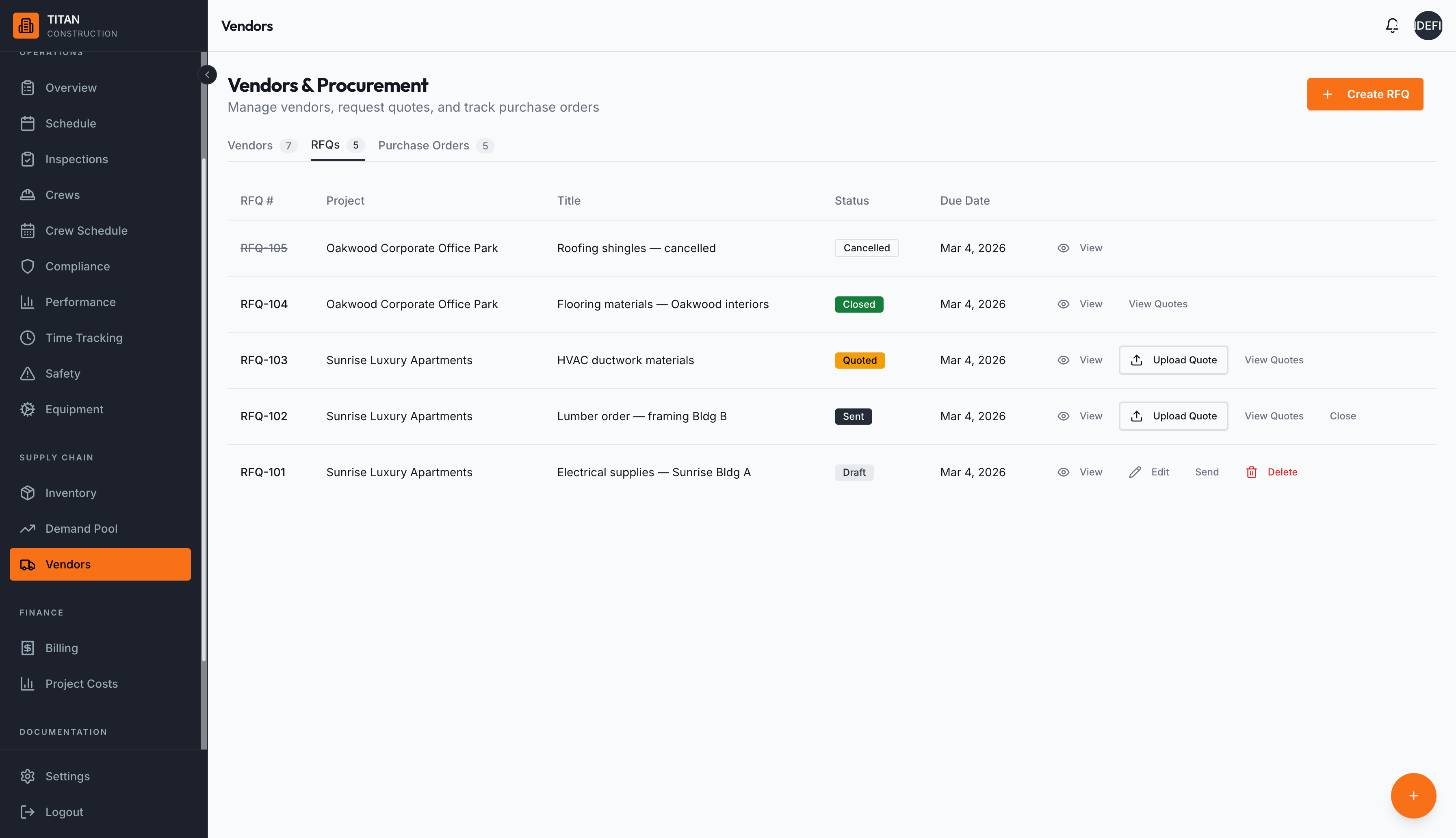Screen dimensions: 1456x838
Task: Click the Project column header
Action: pos(345,200)
